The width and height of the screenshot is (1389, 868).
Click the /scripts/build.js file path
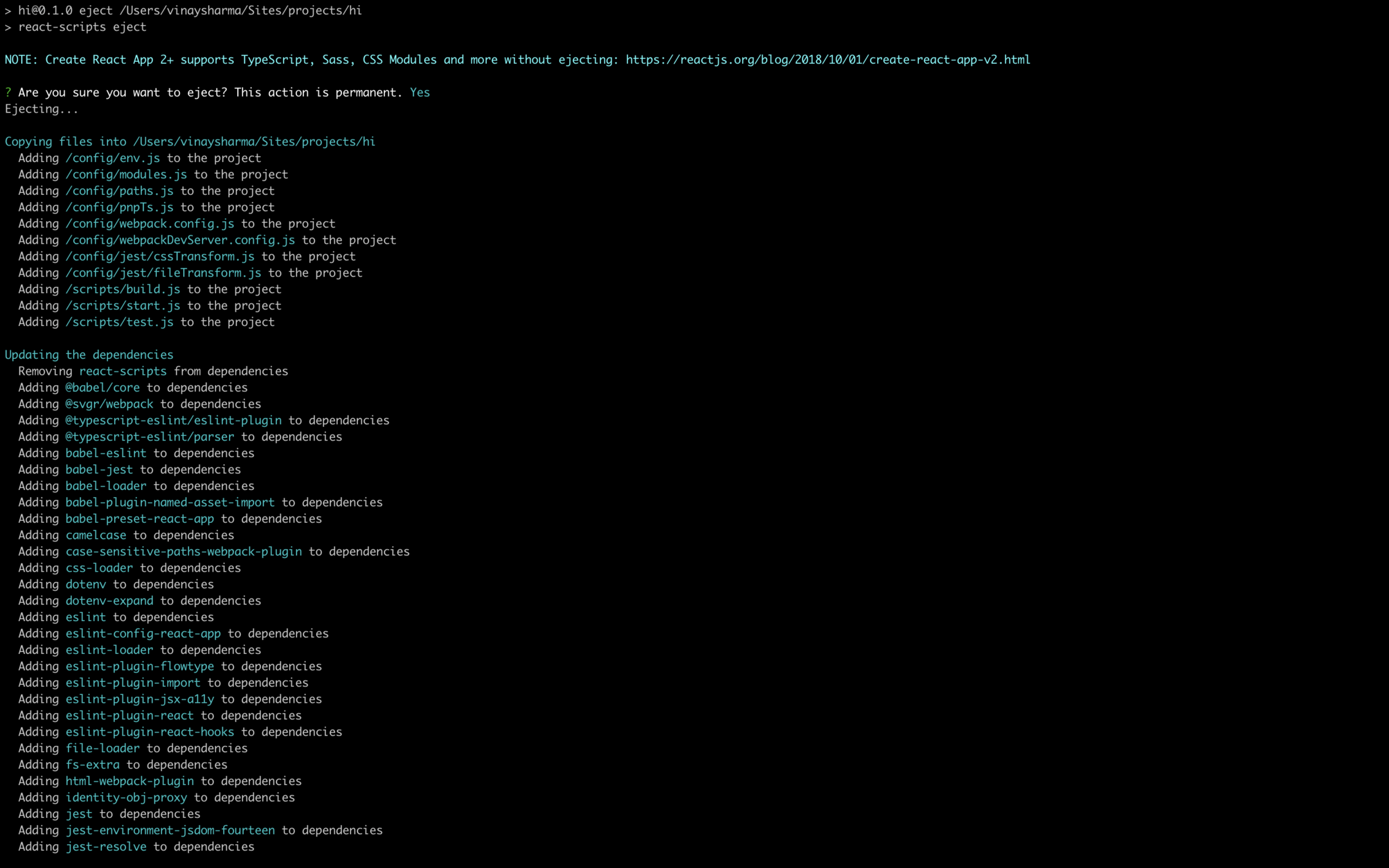point(122,289)
